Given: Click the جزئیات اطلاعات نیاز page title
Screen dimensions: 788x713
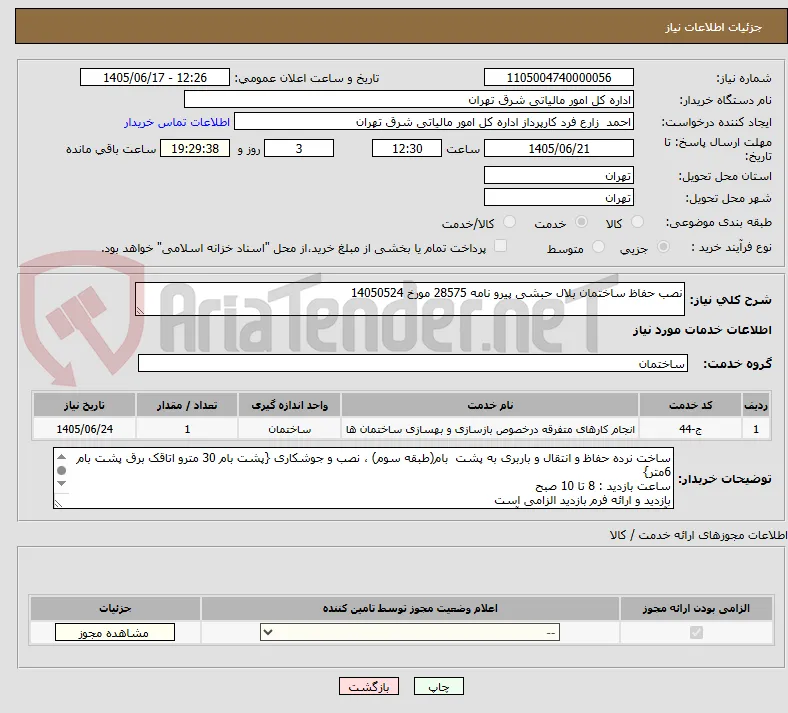Looking at the screenshot, I should coord(714,27).
